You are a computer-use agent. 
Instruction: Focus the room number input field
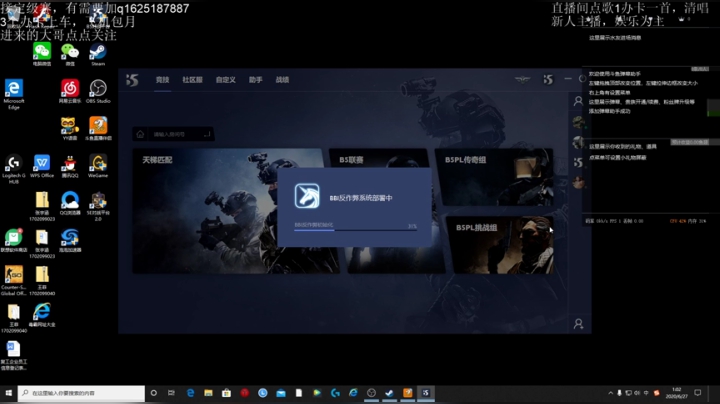176,134
